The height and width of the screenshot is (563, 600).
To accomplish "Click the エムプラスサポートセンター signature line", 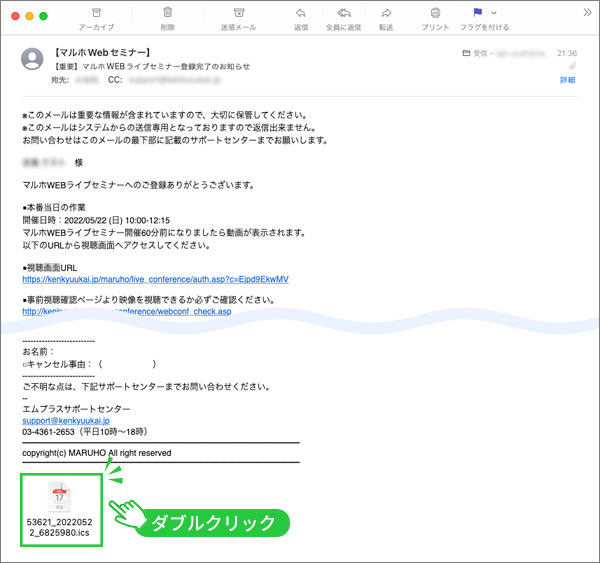I will [76, 409].
